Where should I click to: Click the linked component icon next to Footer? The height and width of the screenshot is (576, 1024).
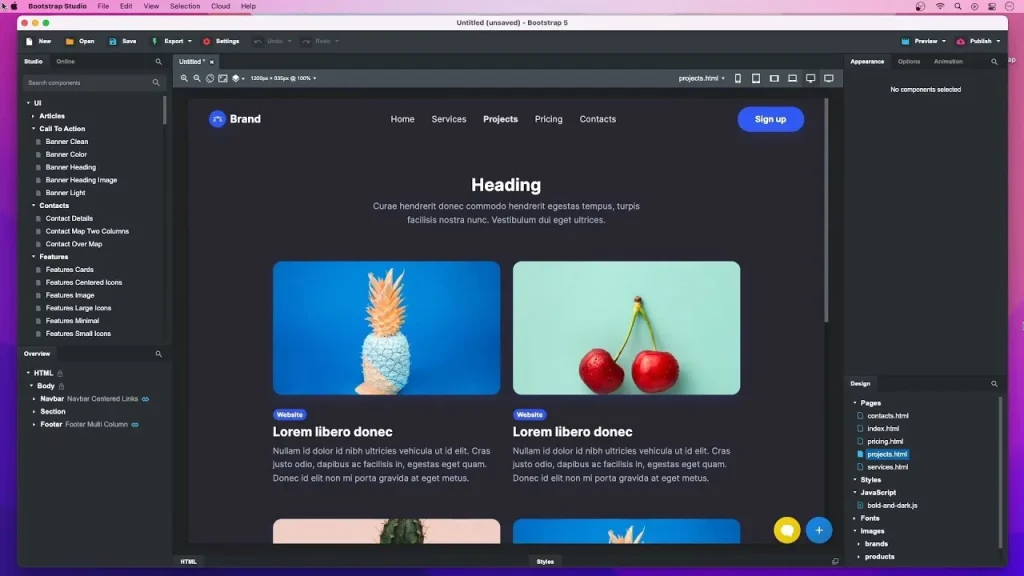135,424
